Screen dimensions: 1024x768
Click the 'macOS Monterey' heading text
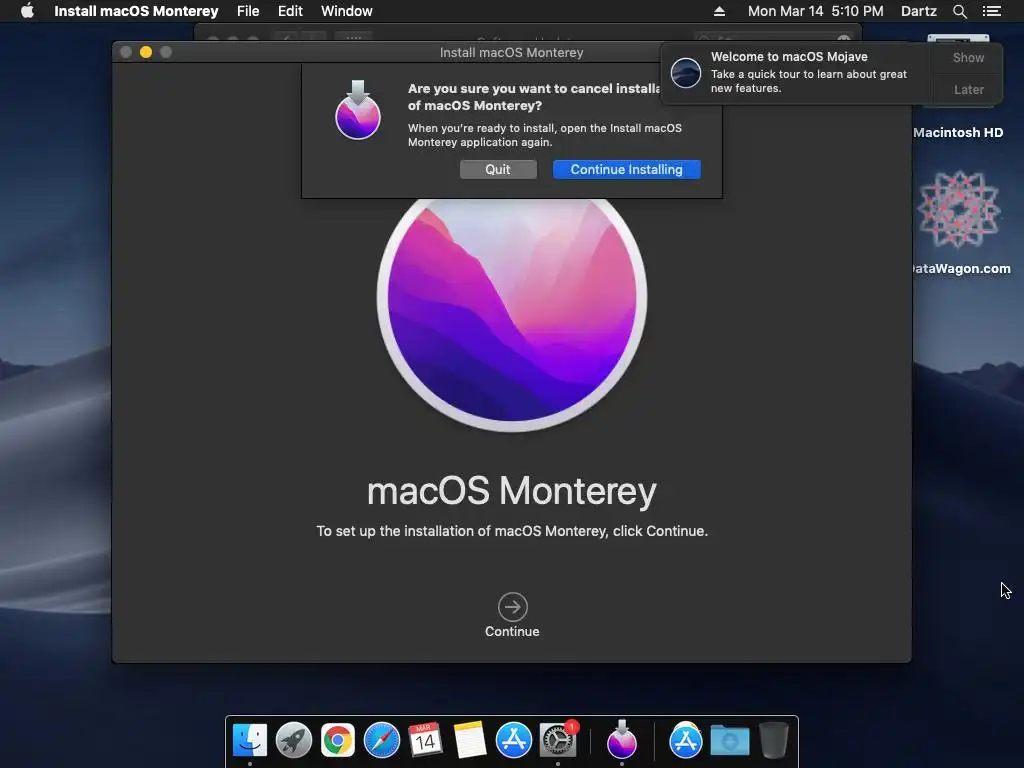coord(512,490)
